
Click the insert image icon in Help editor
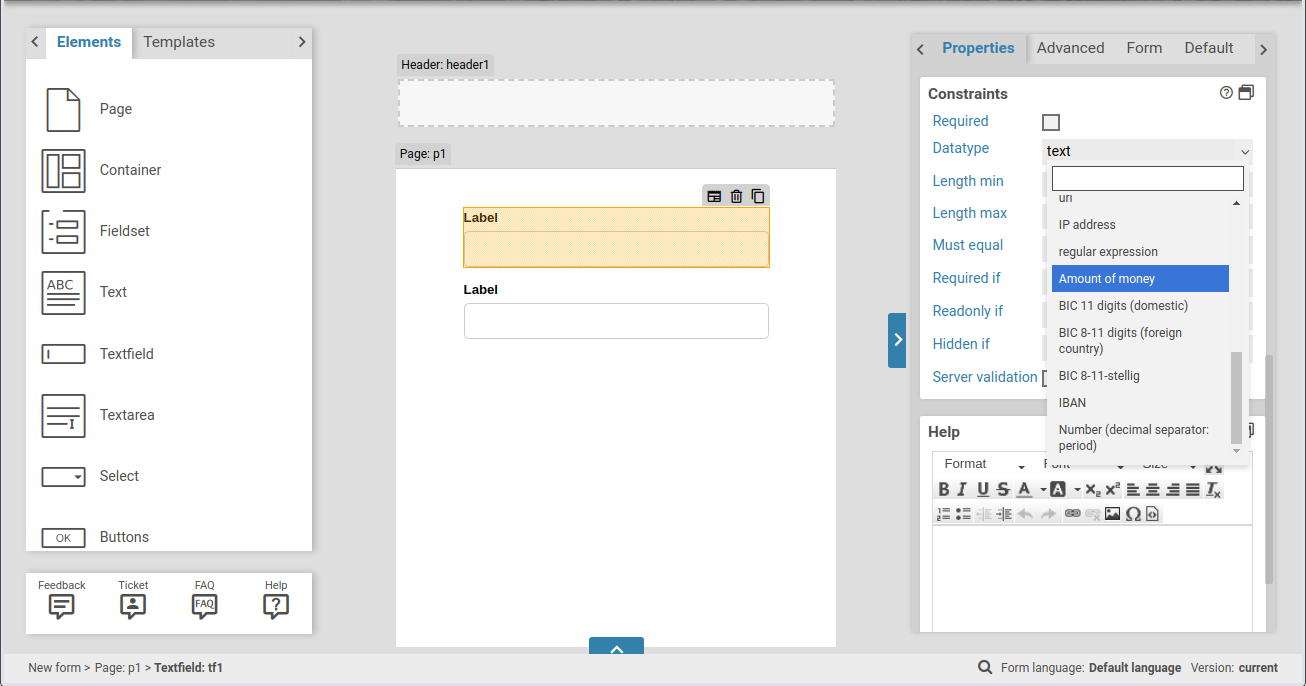(x=1112, y=514)
